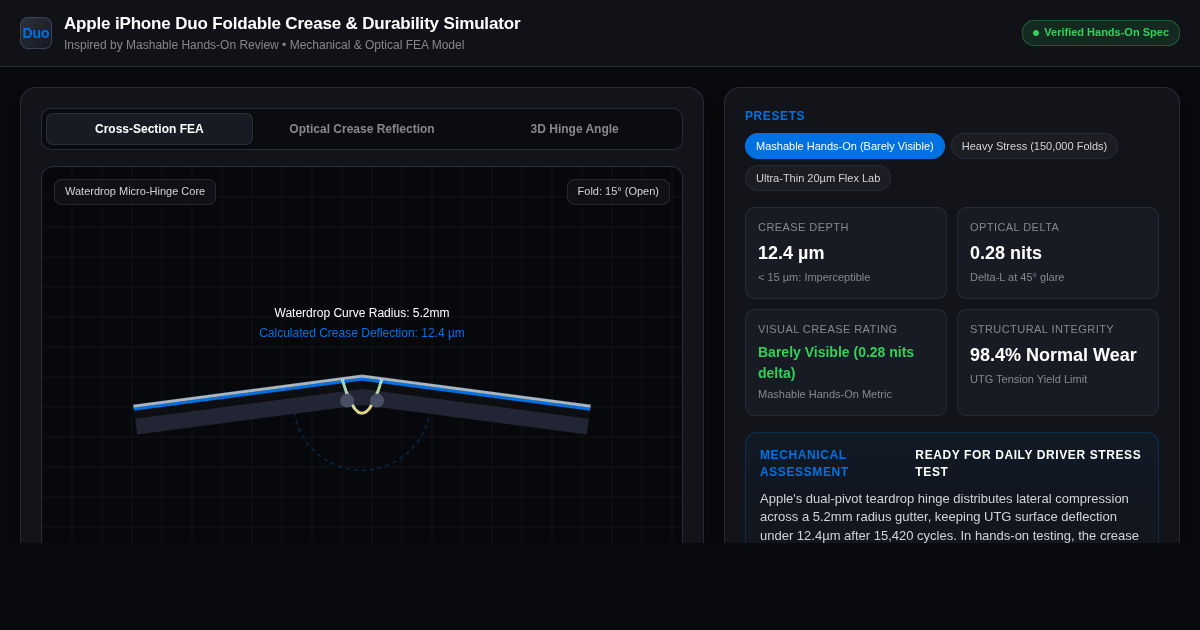The width and height of the screenshot is (1200, 630).
Task: Select the 3D Hinge Angle tab
Action: click(574, 129)
